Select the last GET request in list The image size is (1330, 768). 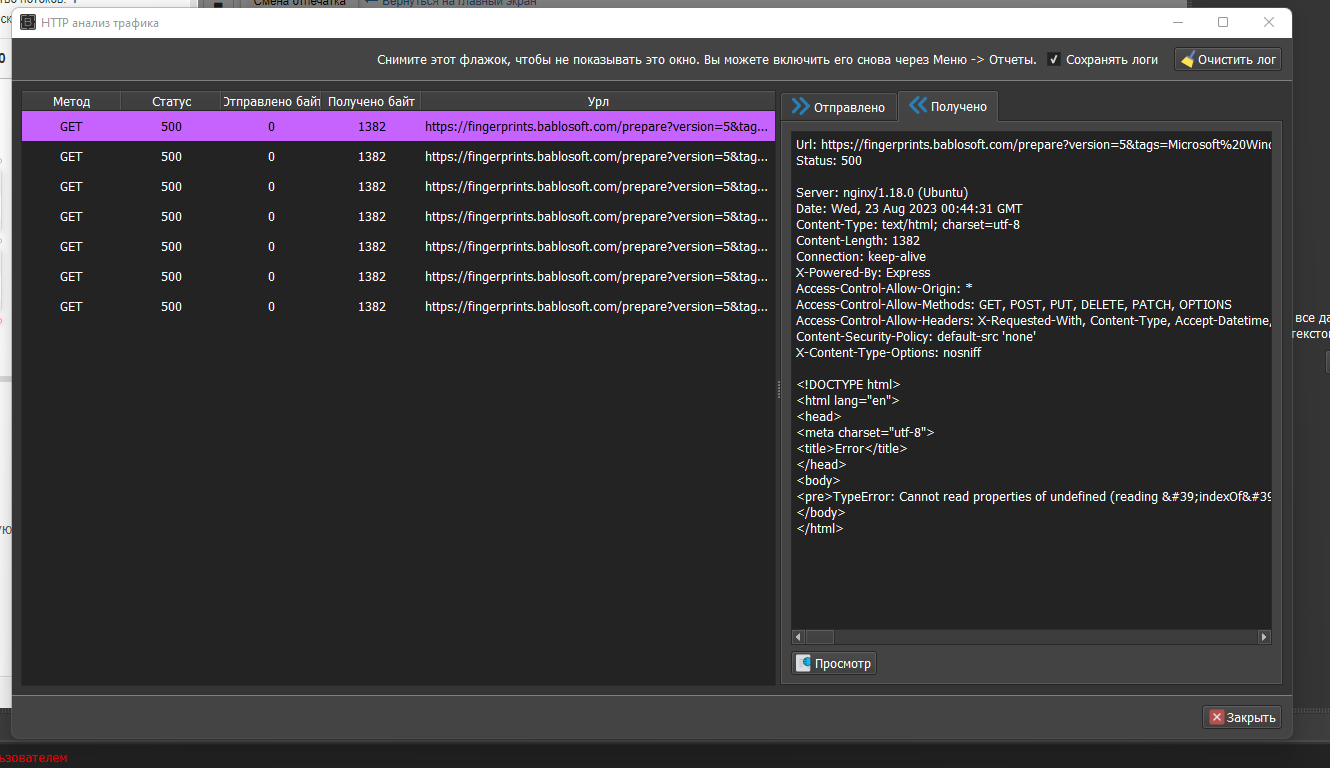[x=398, y=307]
